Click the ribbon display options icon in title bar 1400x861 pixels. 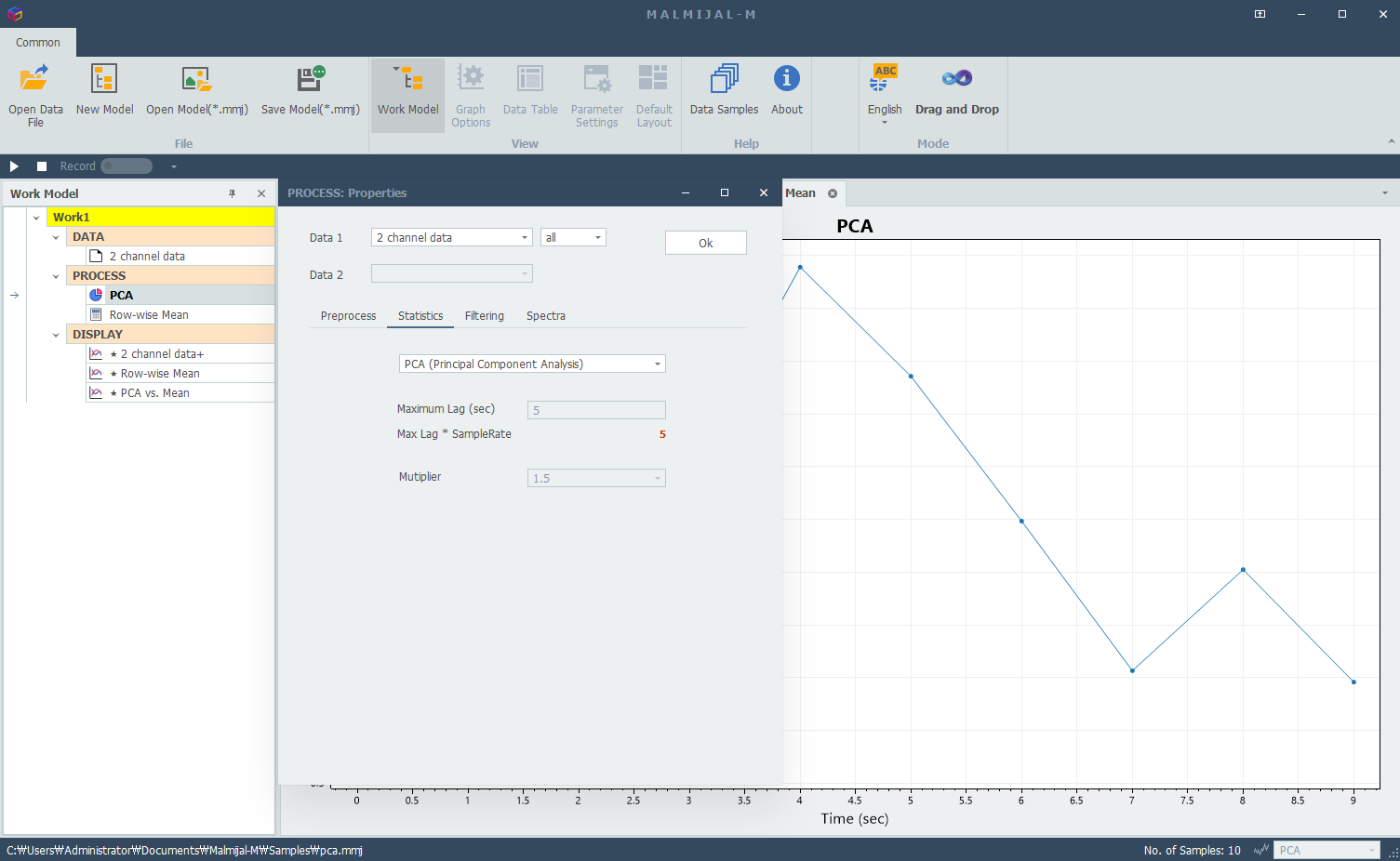tap(1260, 14)
